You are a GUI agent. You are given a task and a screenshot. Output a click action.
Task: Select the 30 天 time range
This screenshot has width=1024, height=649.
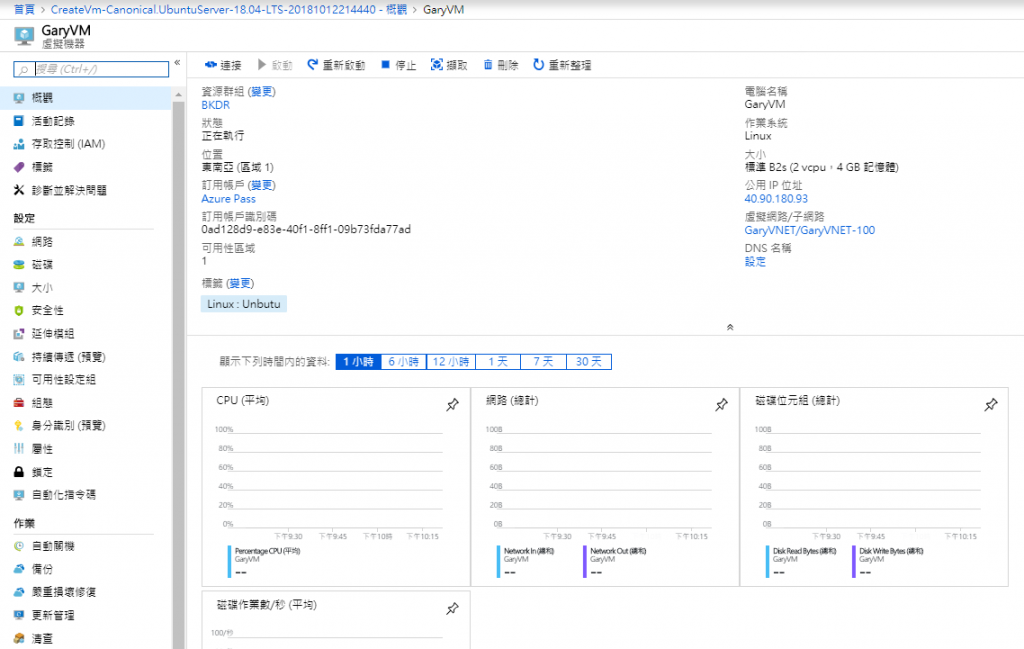pos(589,362)
